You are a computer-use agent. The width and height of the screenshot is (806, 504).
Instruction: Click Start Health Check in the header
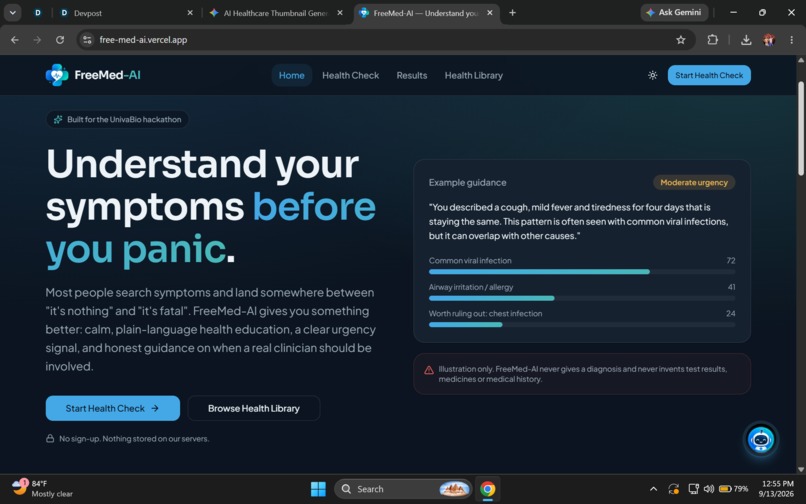[709, 75]
